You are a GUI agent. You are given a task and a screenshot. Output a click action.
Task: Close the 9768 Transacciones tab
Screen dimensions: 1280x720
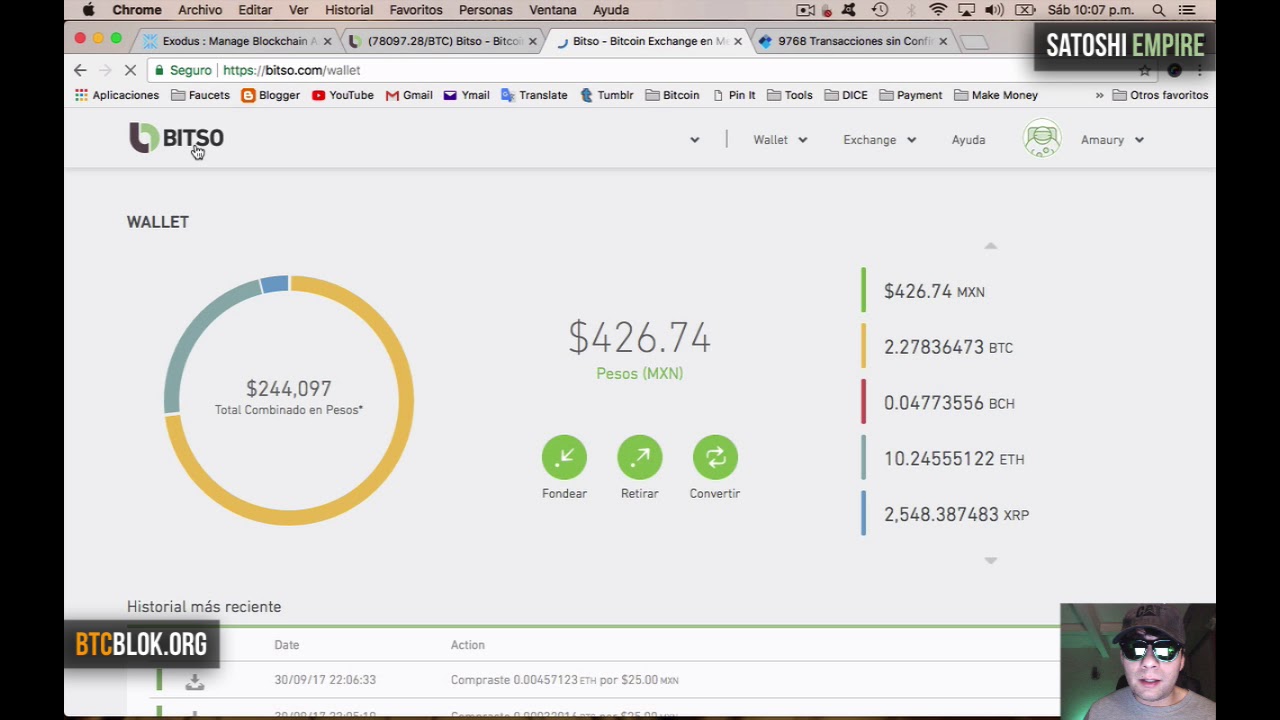pos(943,41)
